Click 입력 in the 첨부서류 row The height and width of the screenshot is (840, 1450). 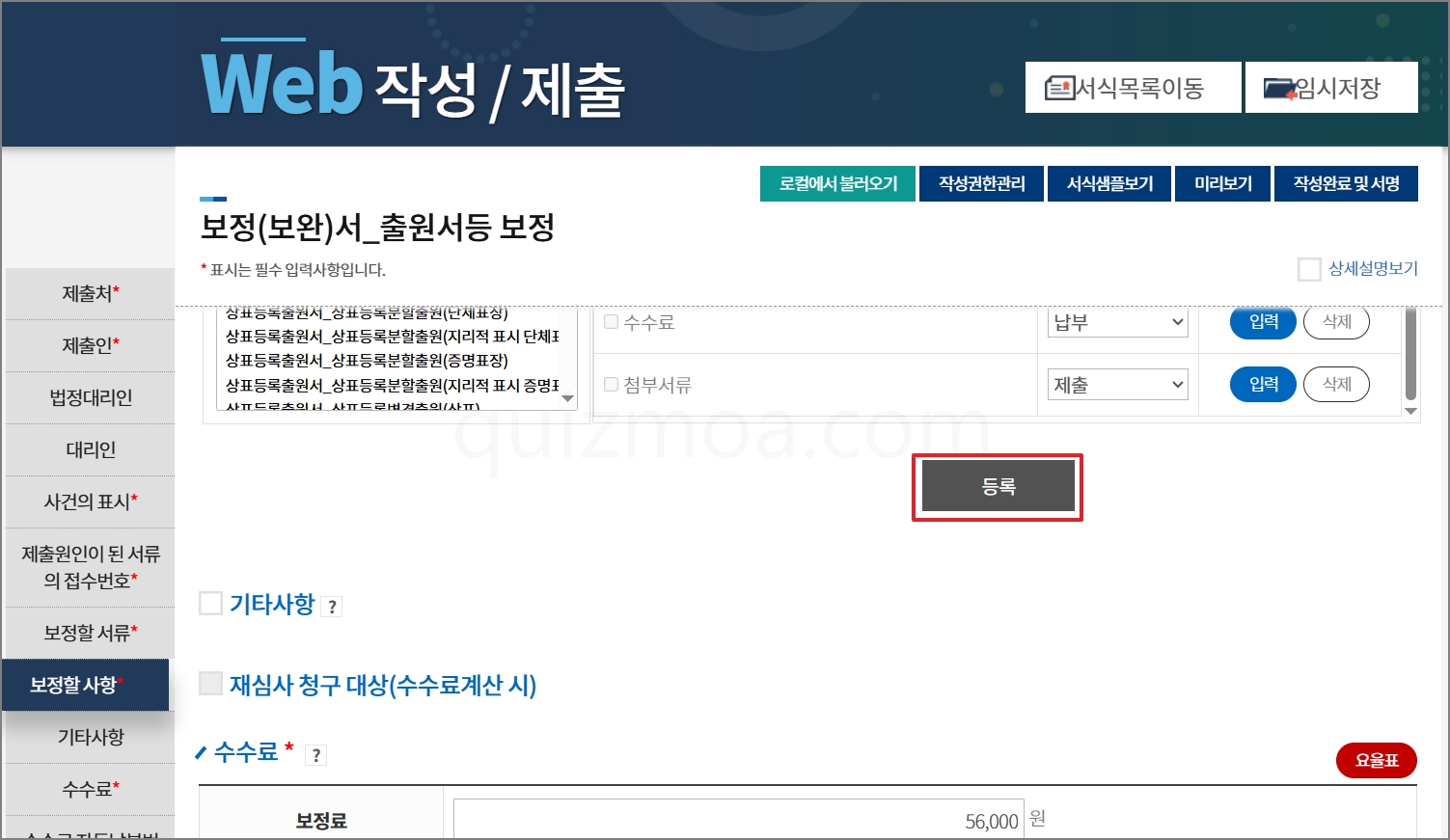click(1263, 384)
